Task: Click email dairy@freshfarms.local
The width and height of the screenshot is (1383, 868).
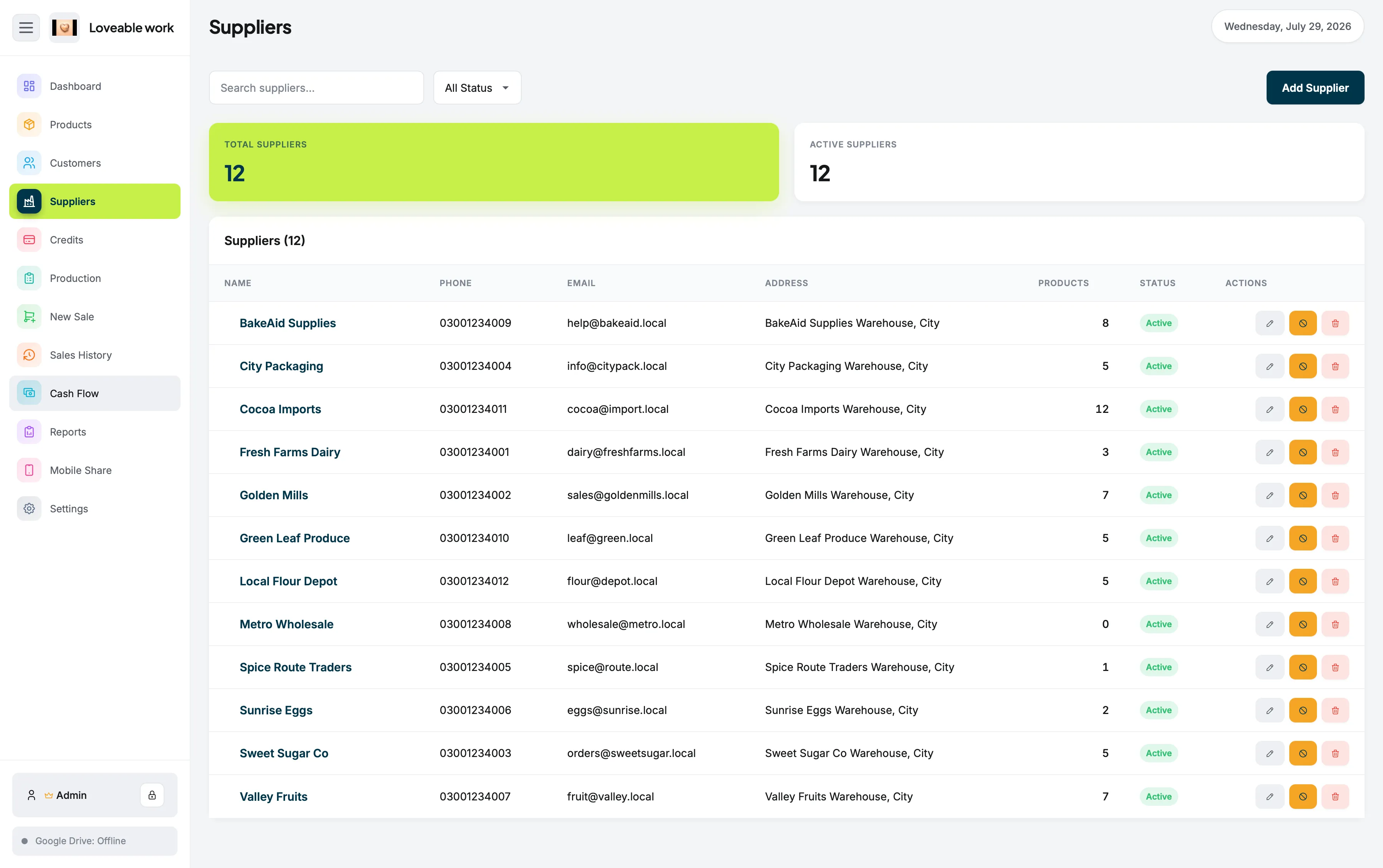Action: (626, 452)
